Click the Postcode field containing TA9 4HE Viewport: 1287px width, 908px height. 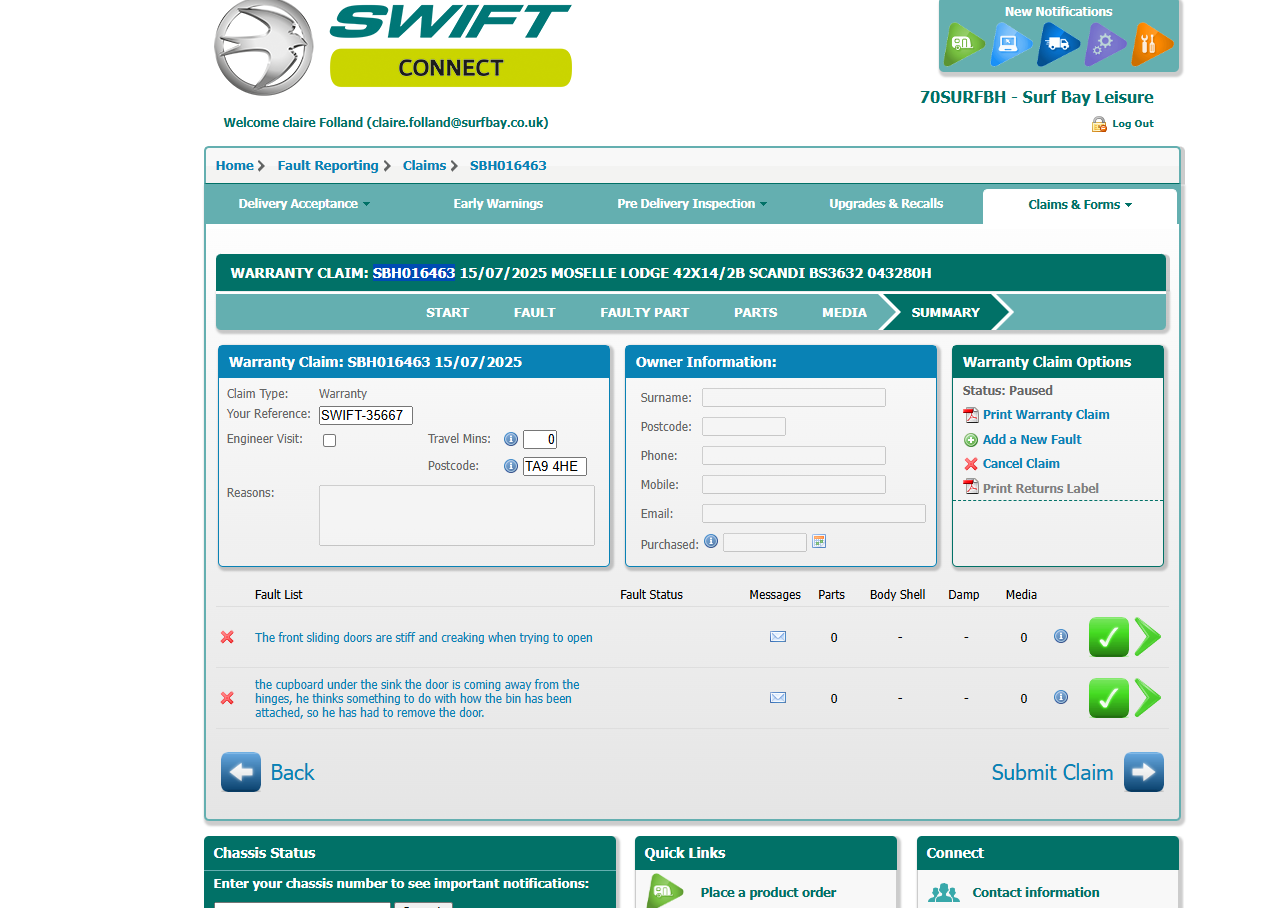tap(555, 466)
